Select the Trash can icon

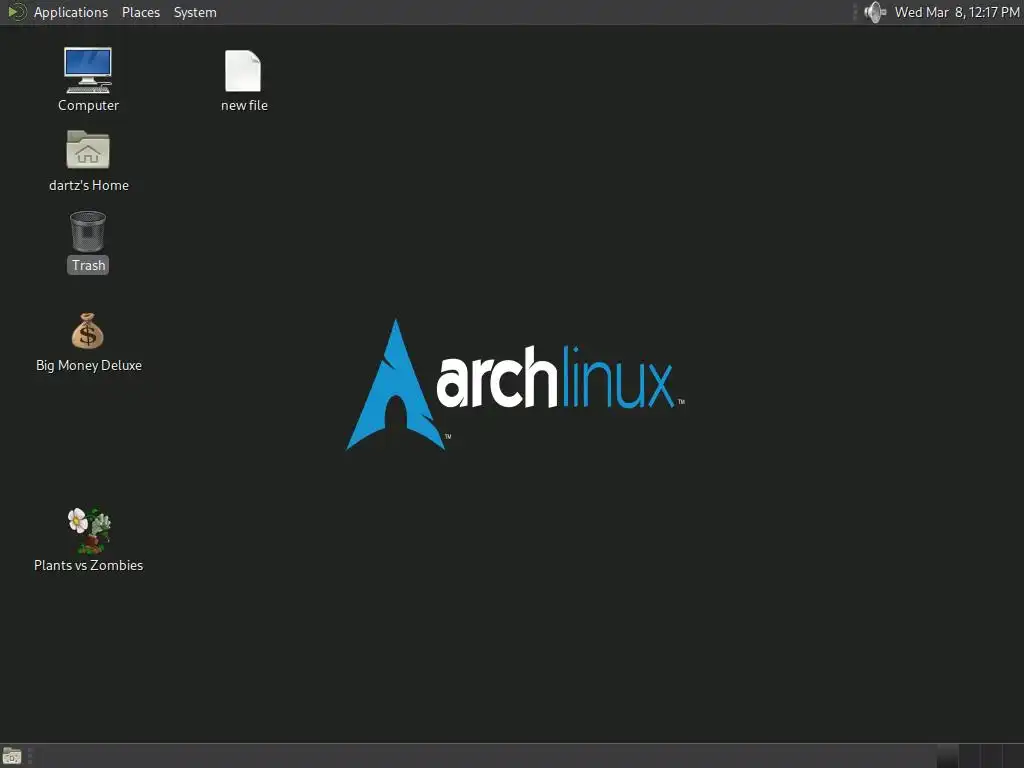click(x=88, y=231)
